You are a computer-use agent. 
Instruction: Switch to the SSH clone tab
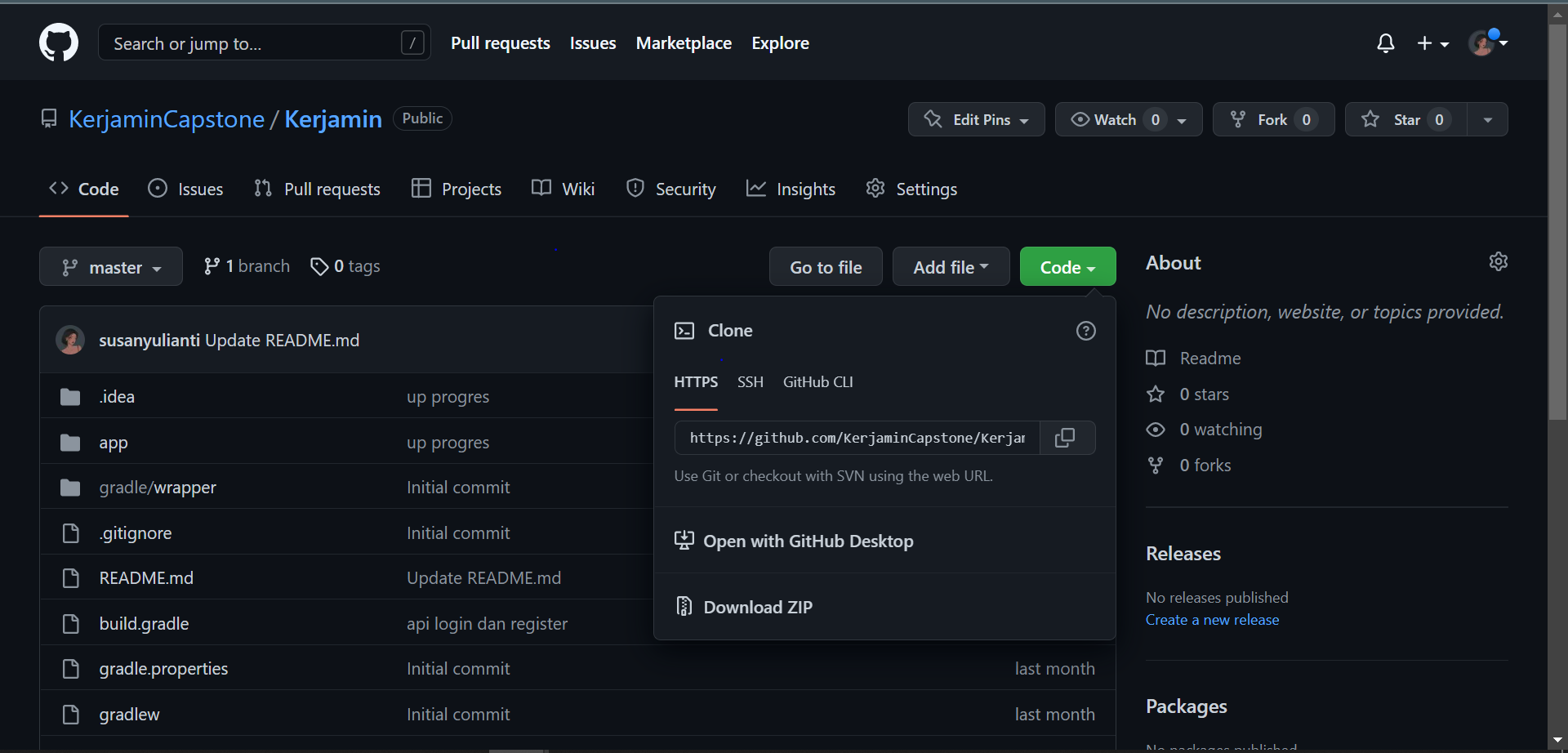[750, 381]
